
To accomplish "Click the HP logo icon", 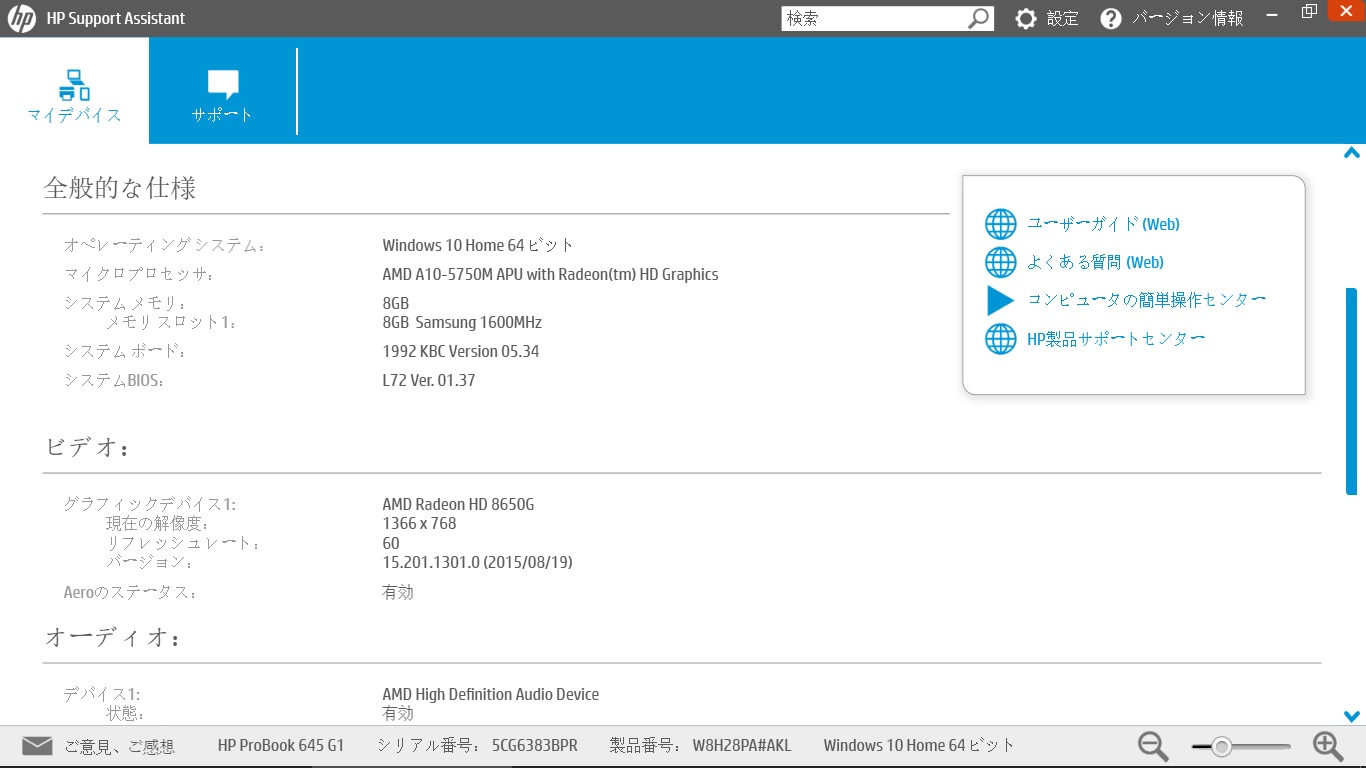I will pos(21,18).
